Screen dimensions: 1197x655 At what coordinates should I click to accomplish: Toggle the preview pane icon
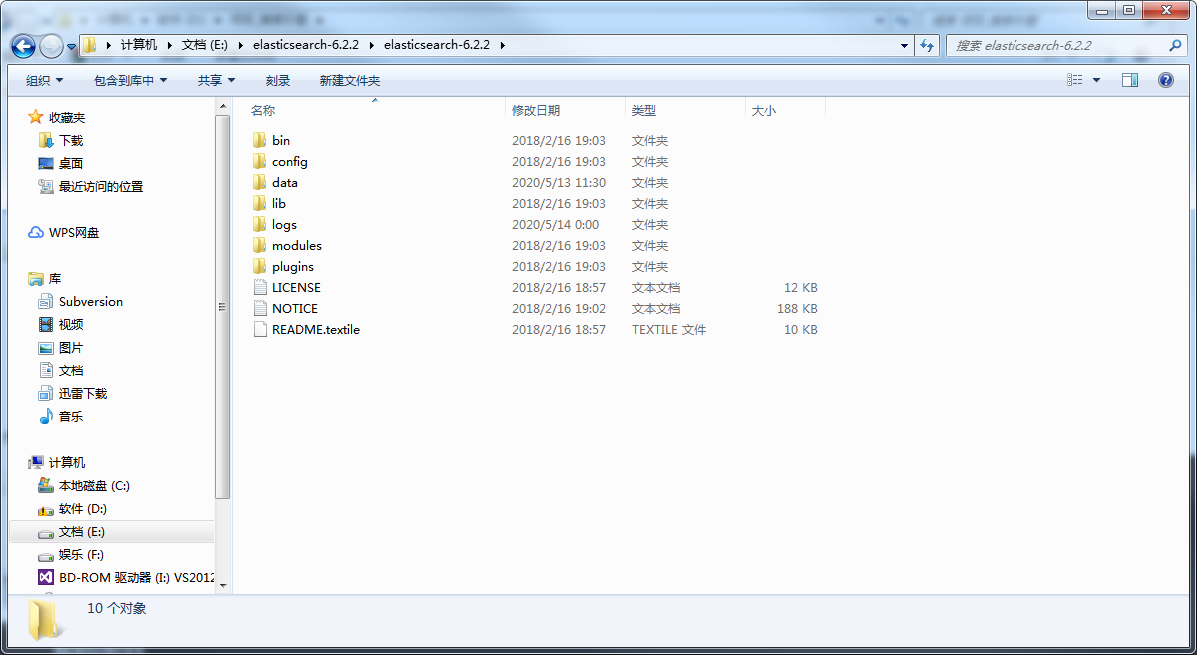click(1130, 79)
